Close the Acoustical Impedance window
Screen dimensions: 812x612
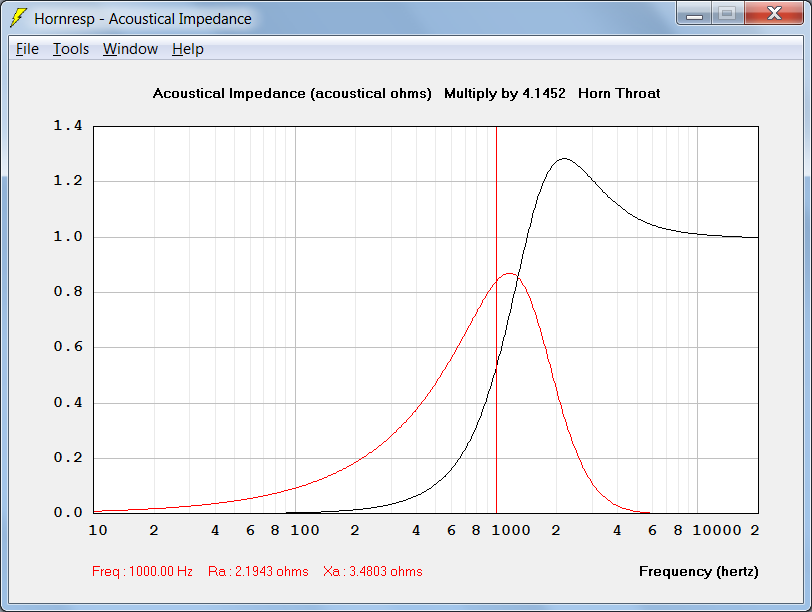click(774, 13)
